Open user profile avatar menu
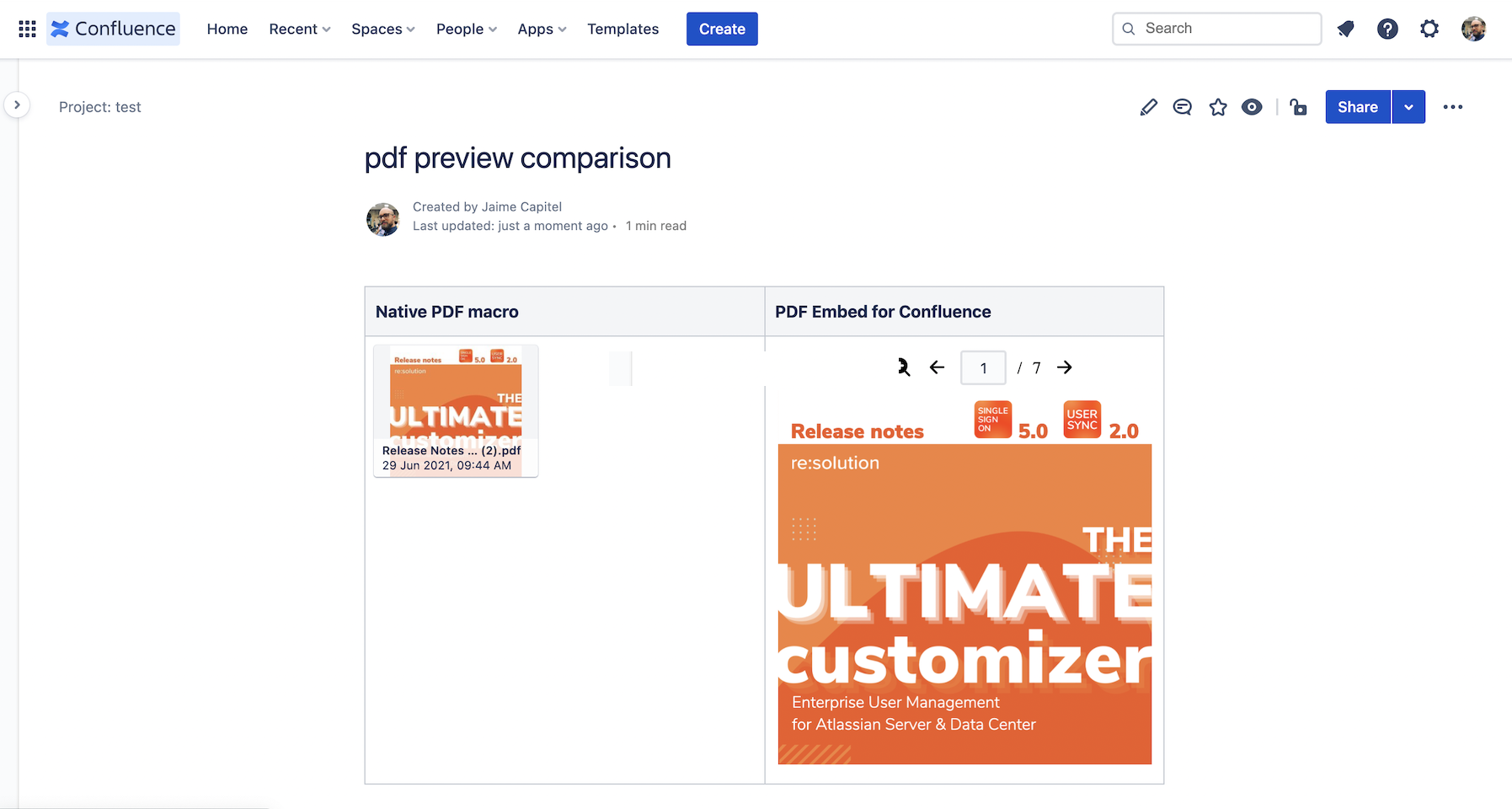 (x=1473, y=29)
